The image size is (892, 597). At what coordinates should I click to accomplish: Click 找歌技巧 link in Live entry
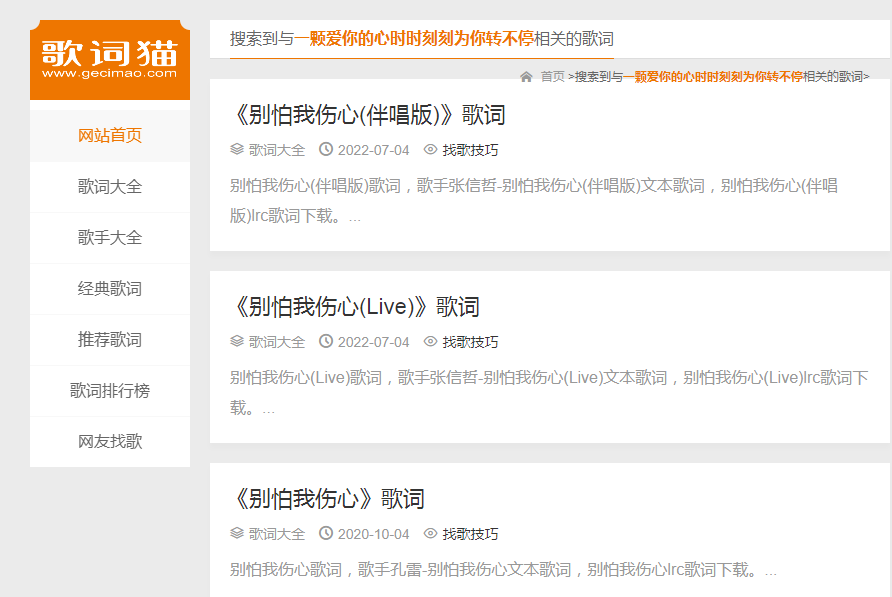470,342
